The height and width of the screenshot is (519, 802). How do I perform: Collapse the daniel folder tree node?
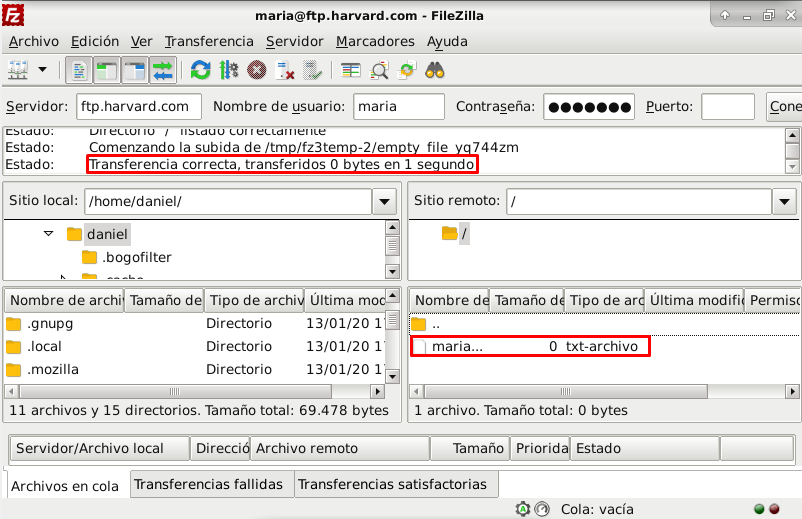48,234
